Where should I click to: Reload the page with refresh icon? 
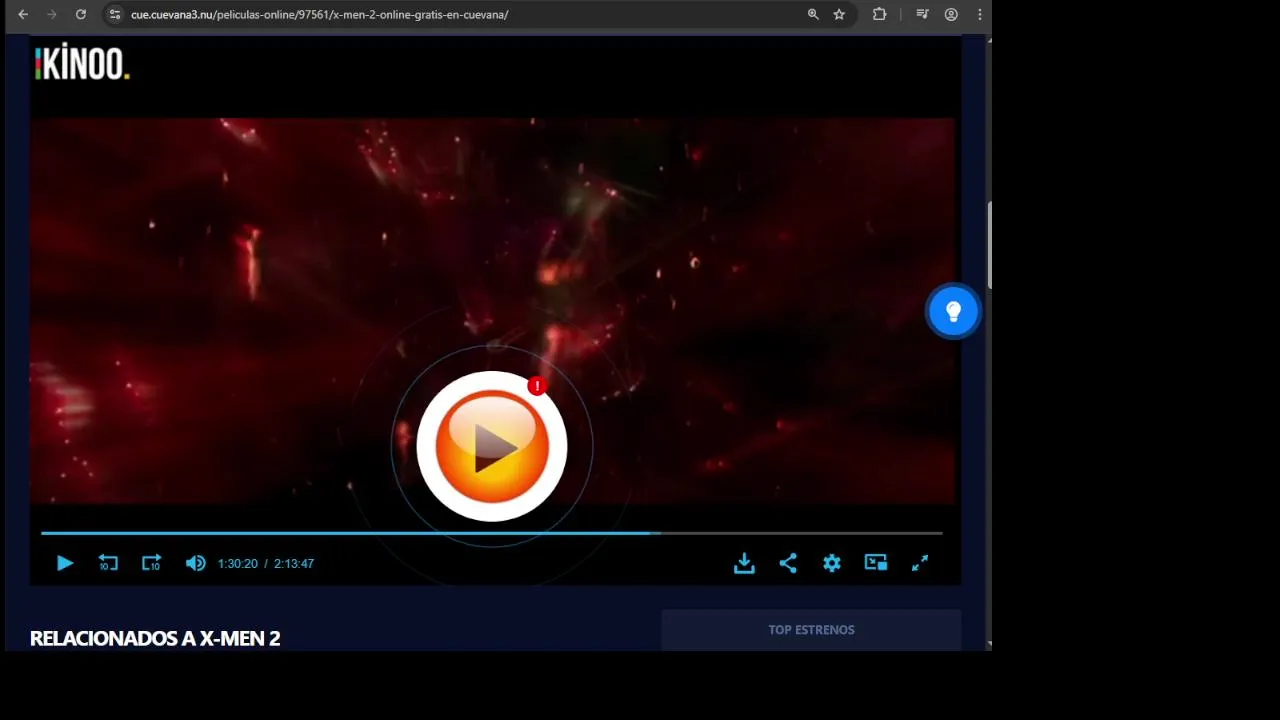click(81, 15)
